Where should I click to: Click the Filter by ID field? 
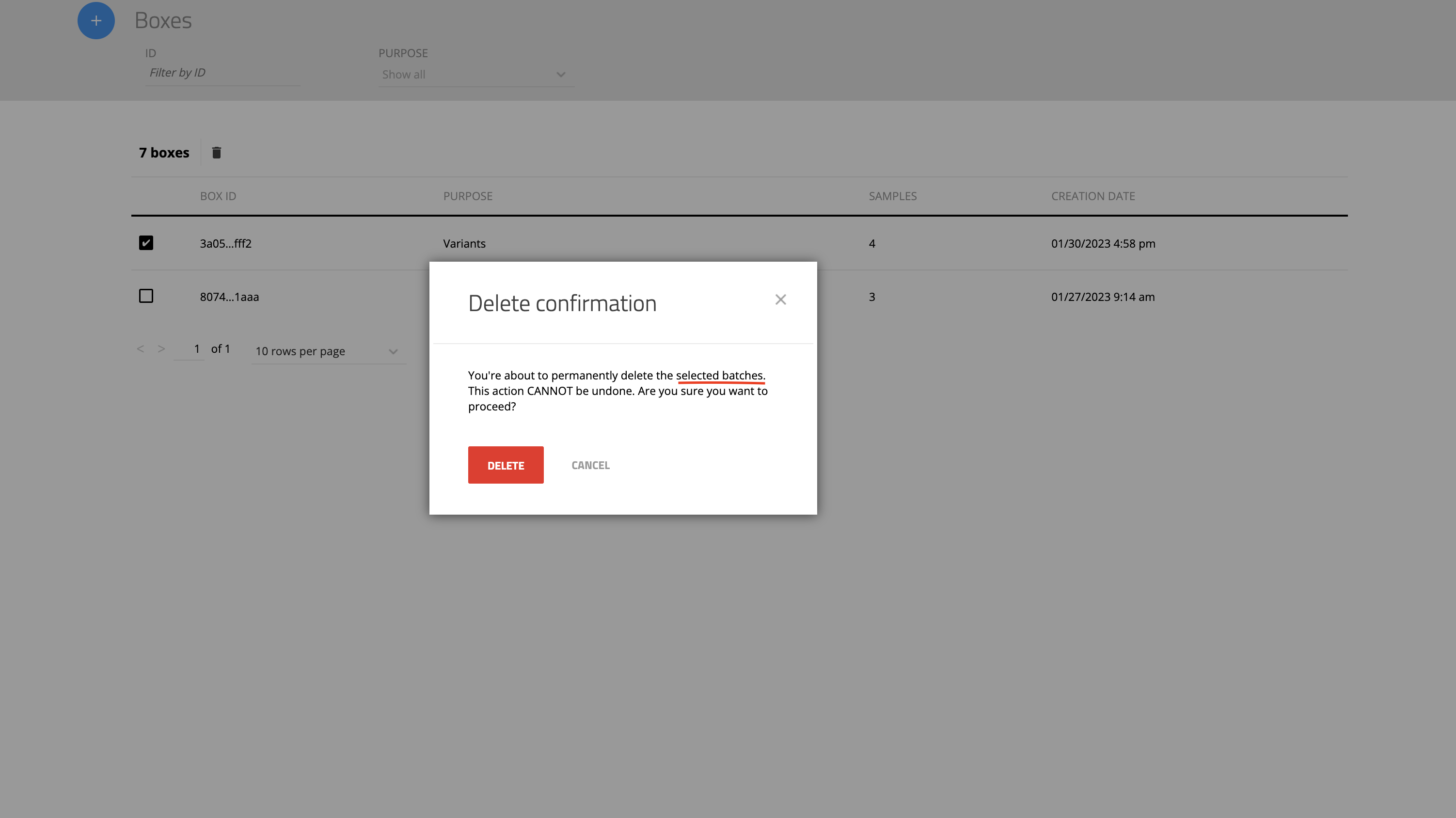[x=222, y=73]
